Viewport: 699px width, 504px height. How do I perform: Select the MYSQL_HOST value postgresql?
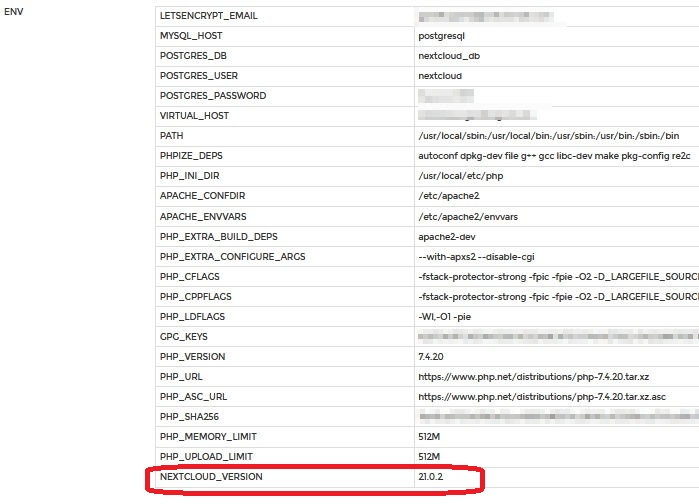click(x=441, y=36)
